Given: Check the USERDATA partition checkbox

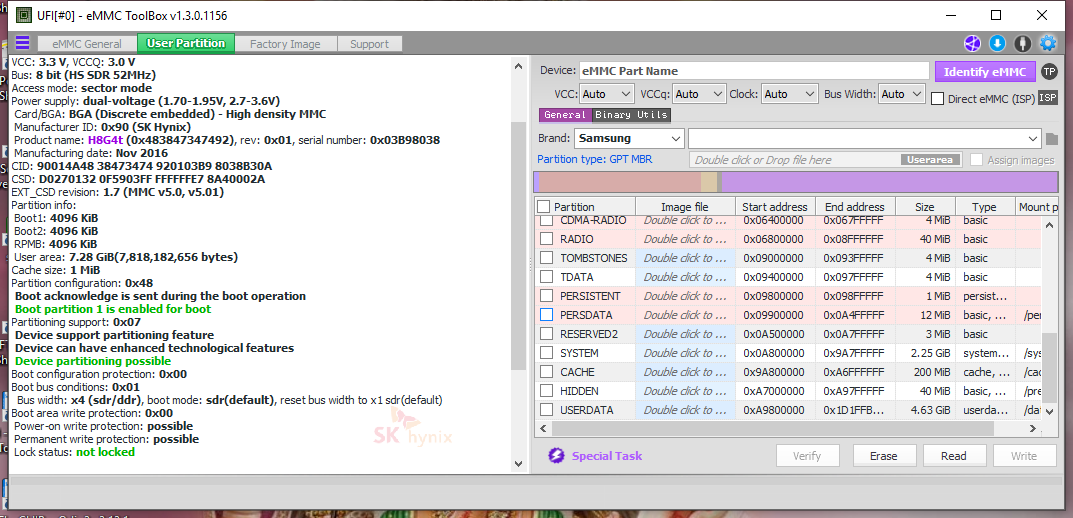Looking at the screenshot, I should click(546, 410).
